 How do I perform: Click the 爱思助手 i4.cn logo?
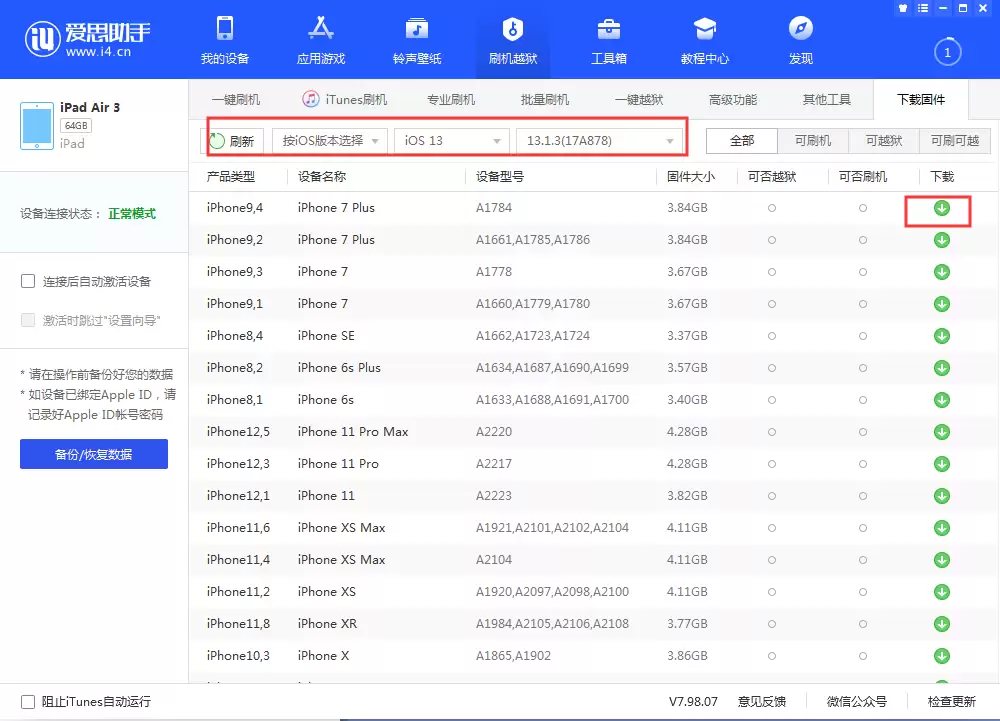87,39
